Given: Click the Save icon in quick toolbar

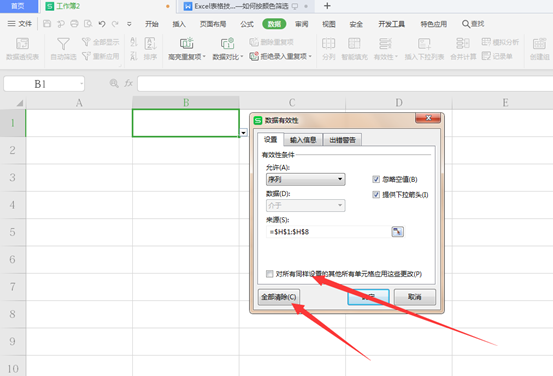Looking at the screenshot, I should tap(47, 24).
